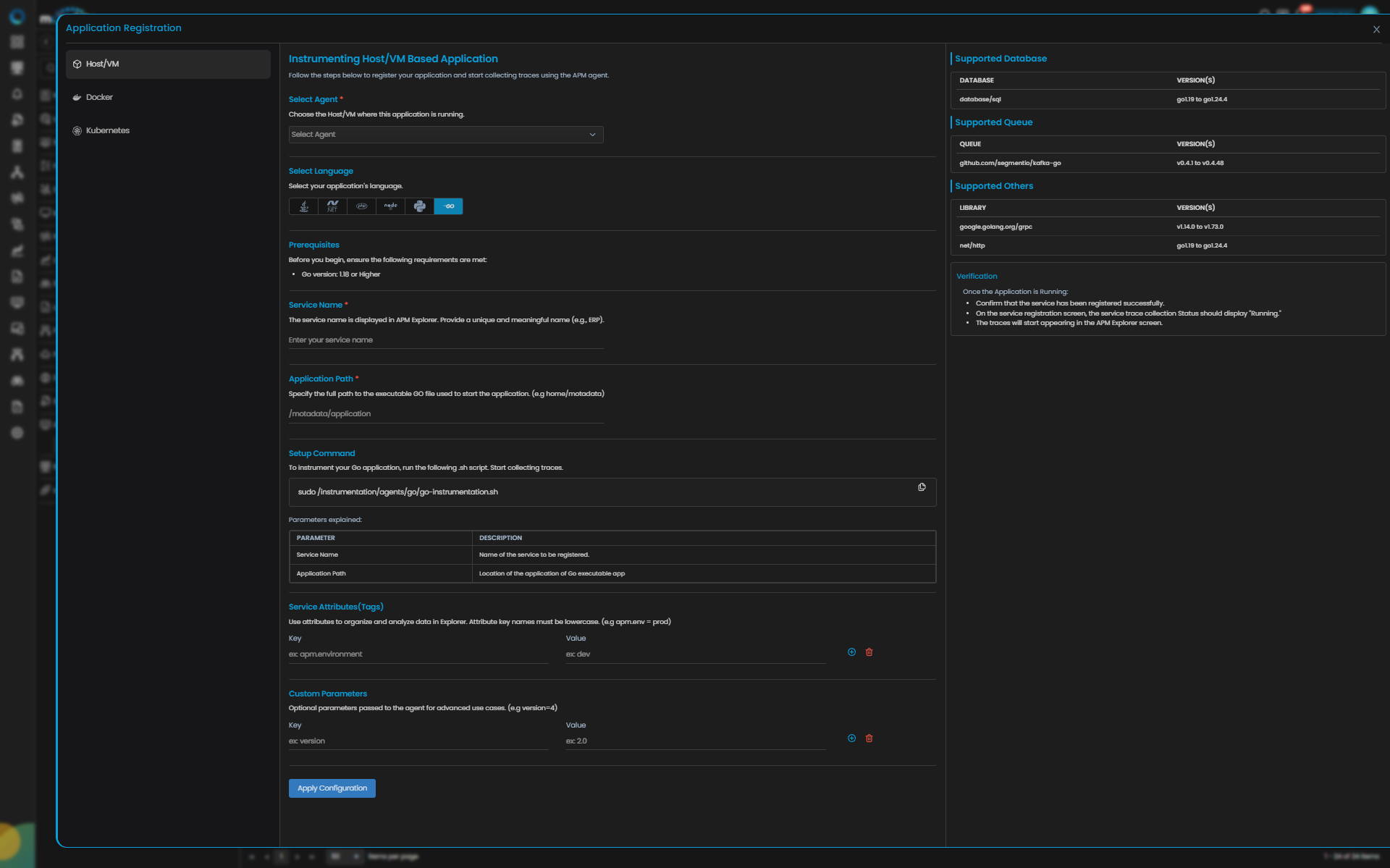Open the Docker registration tab

coord(99,97)
